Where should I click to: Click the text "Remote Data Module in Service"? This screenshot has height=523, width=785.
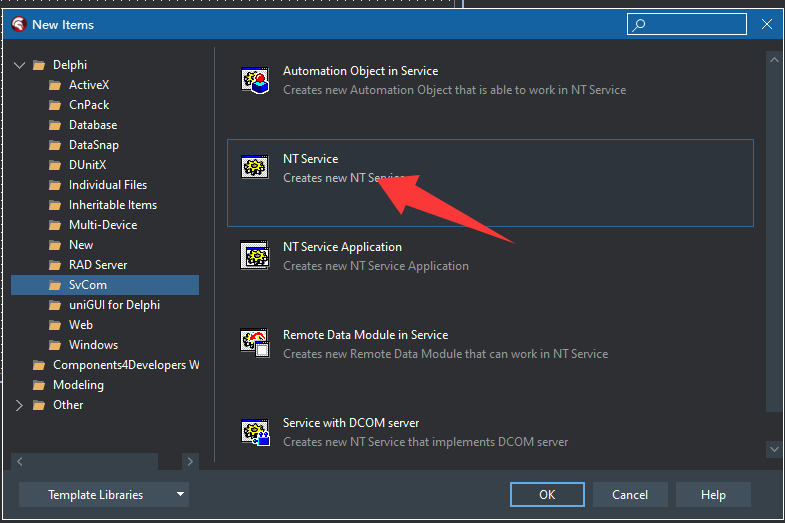pos(365,335)
